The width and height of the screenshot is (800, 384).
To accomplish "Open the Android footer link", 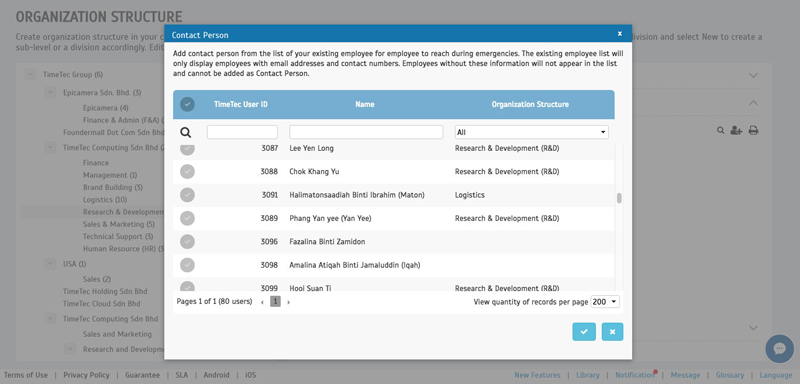I will pyautogui.click(x=216, y=375).
